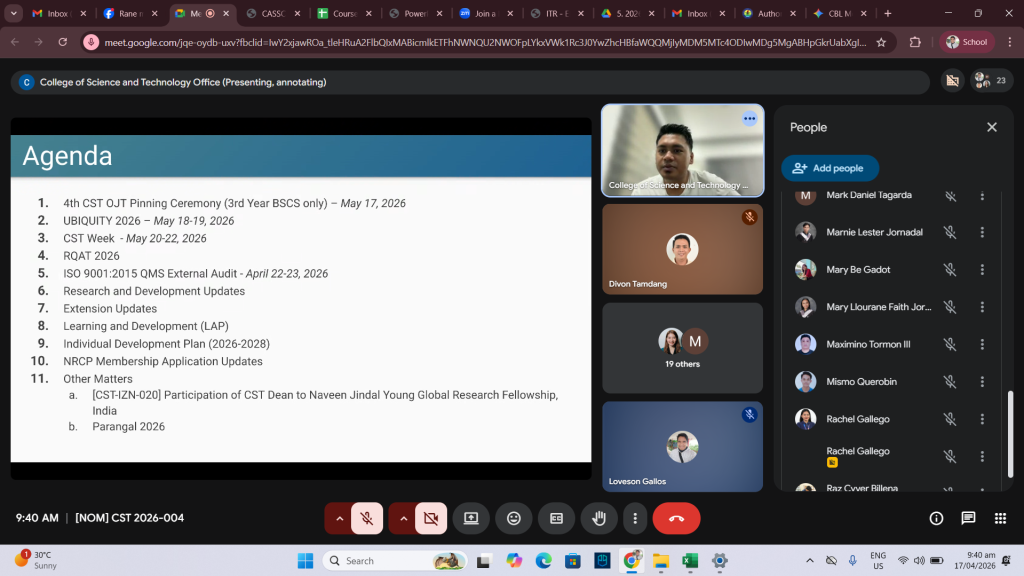Expand the audio settings chevron

tap(340, 518)
